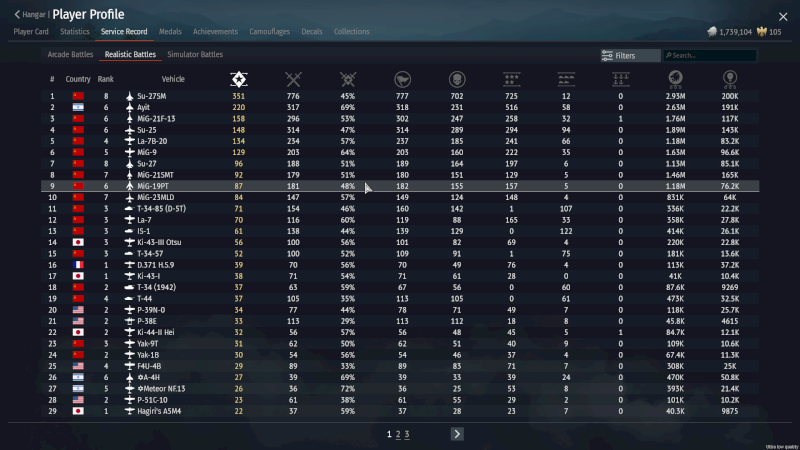The height and width of the screenshot is (450, 800).
Task: Open the Medals tab
Action: [170, 32]
